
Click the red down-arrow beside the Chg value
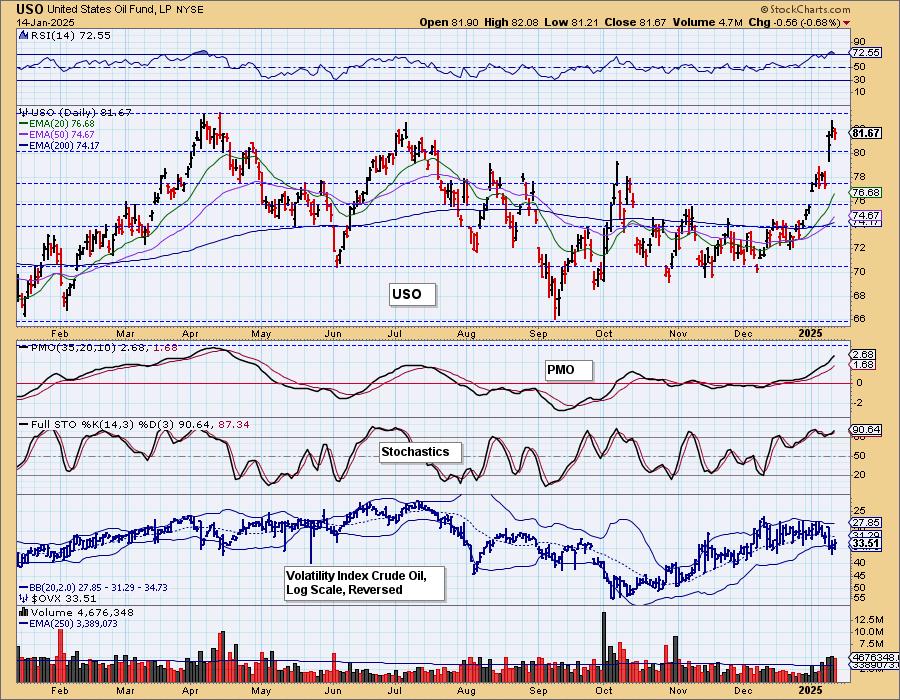pyautogui.click(x=847, y=23)
